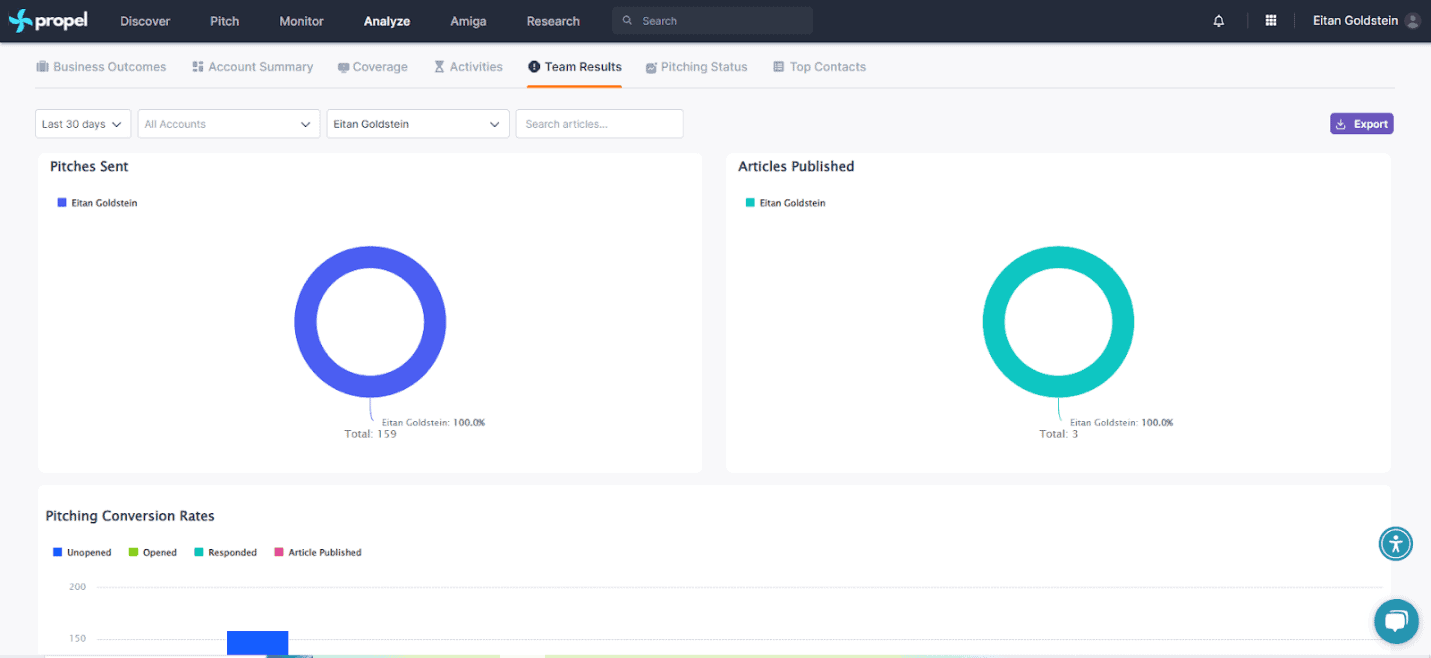Toggle Opened series in chart legend
Screen dimensions: 1431x658
152,552
